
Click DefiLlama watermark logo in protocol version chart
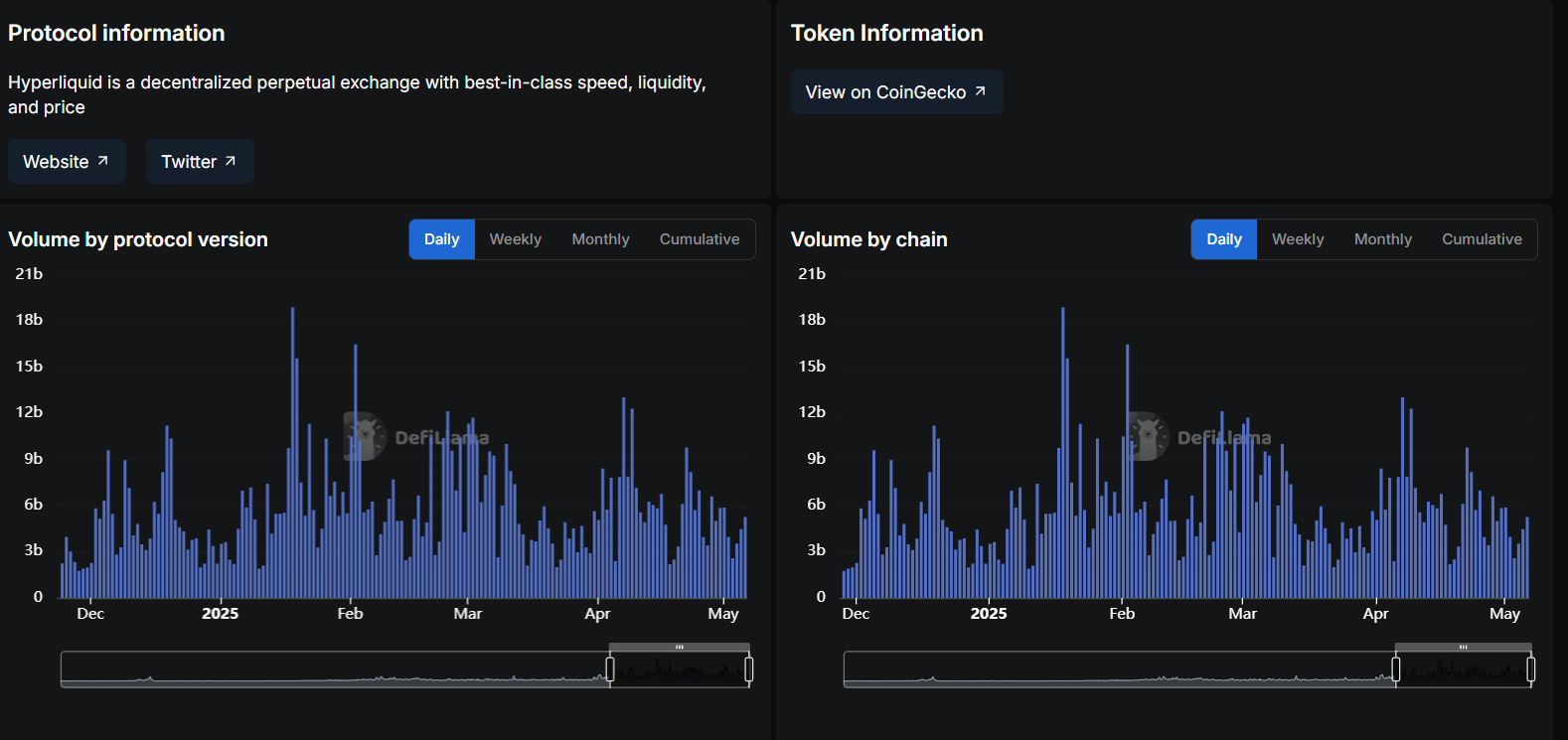(x=366, y=436)
